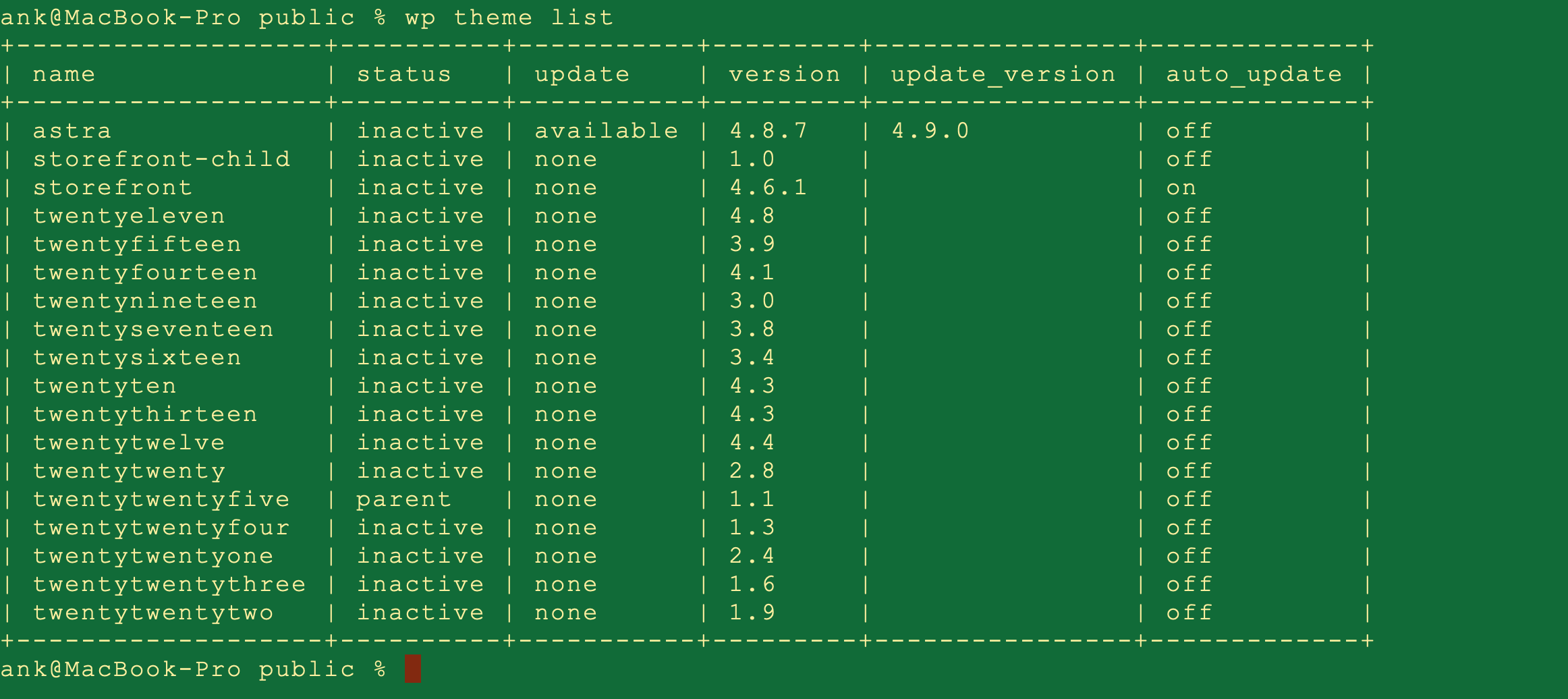The height and width of the screenshot is (699, 1568).
Task: Click version '2.4' of twentytwentyone
Action: click(x=752, y=556)
